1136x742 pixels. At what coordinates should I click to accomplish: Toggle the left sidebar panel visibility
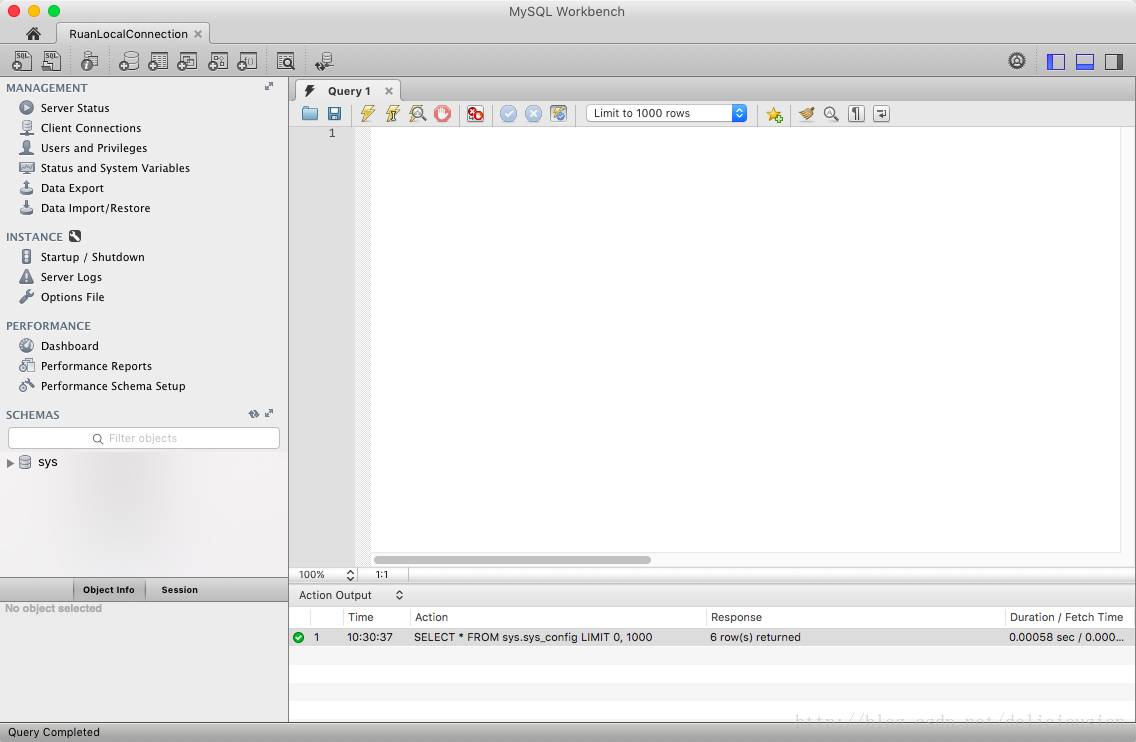click(x=1056, y=62)
